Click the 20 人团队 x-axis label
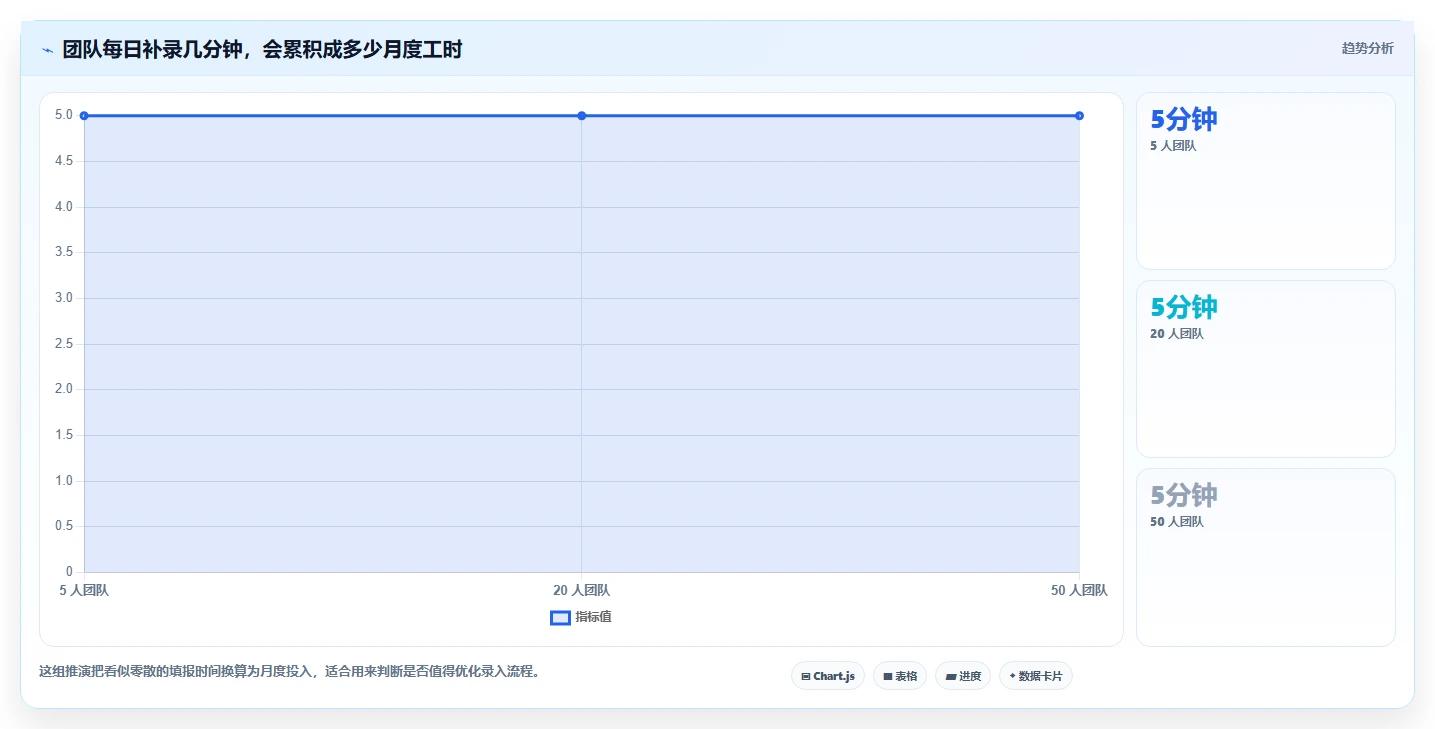 pyautogui.click(x=581, y=591)
